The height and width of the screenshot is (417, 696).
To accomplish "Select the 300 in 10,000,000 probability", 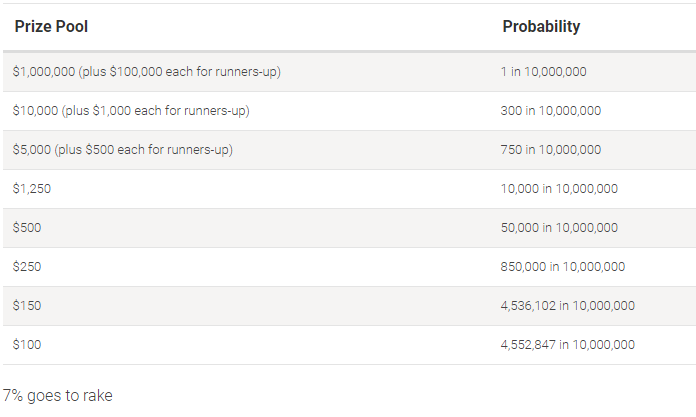I will pos(550,111).
